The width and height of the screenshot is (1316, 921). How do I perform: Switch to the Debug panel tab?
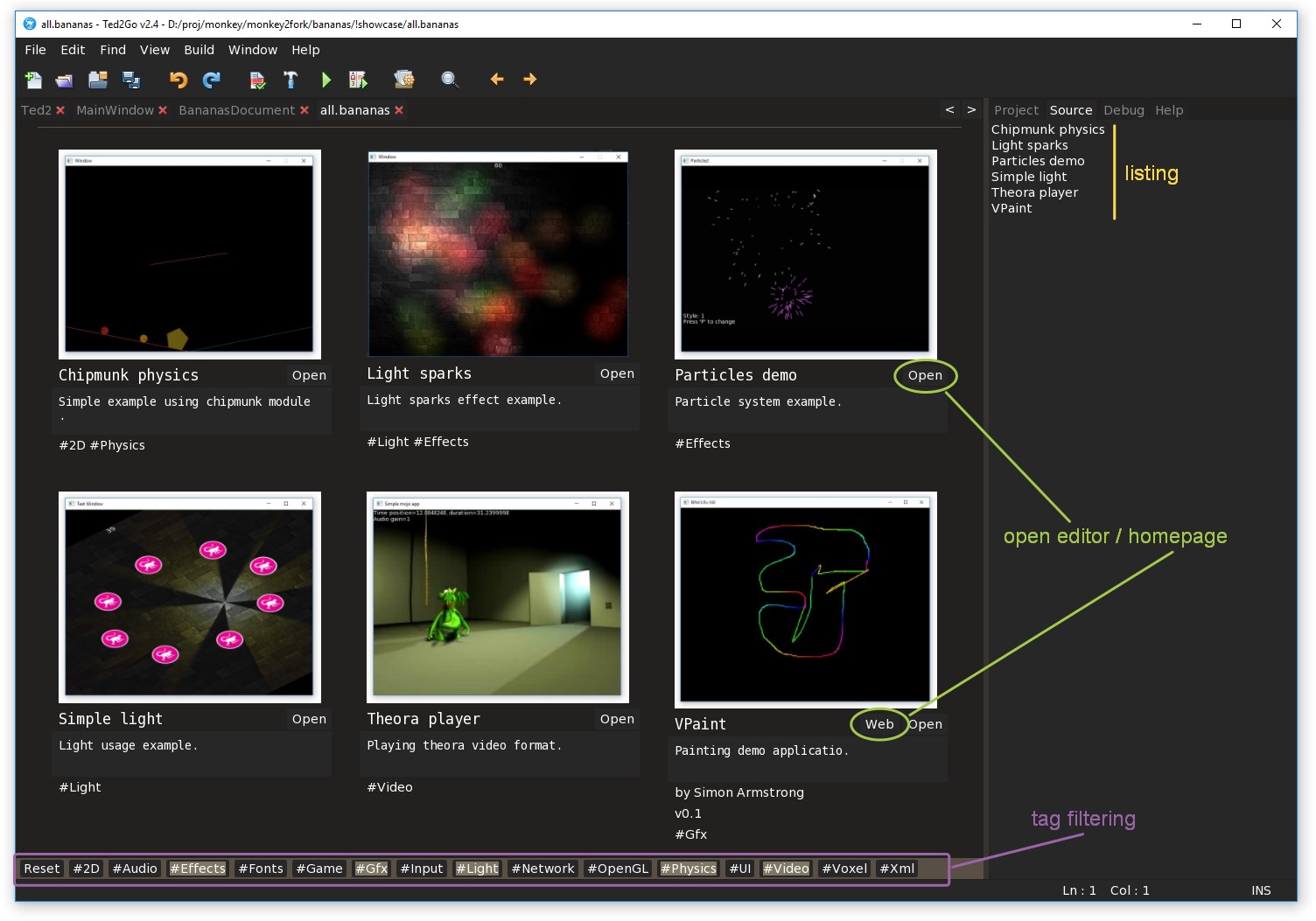[x=1123, y=110]
